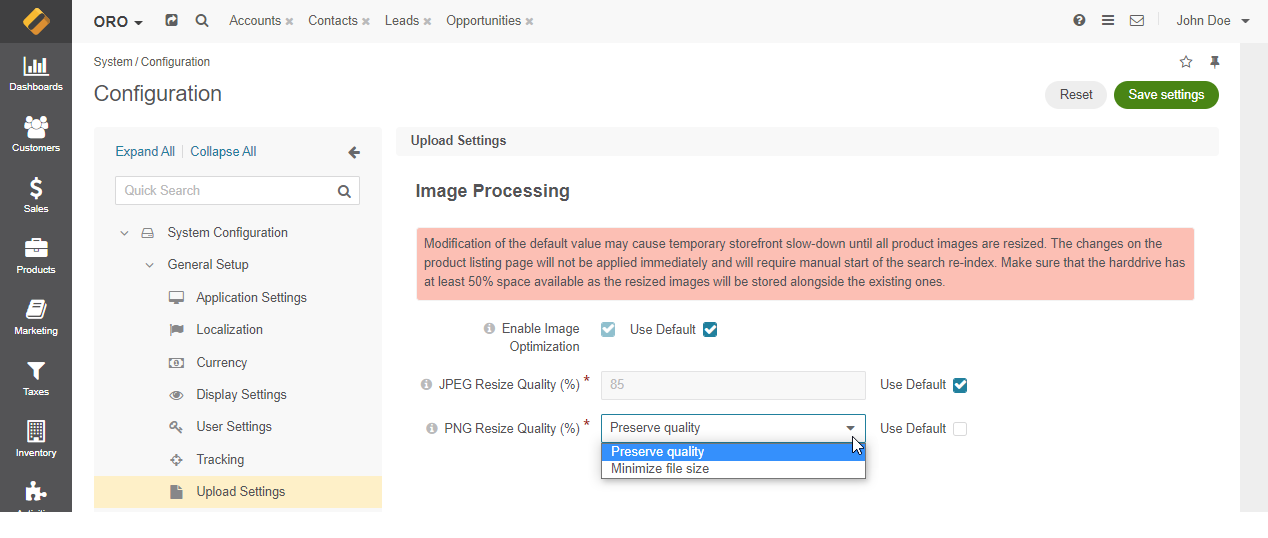
Task: Pin this page with pushpin icon
Action: click(1215, 62)
